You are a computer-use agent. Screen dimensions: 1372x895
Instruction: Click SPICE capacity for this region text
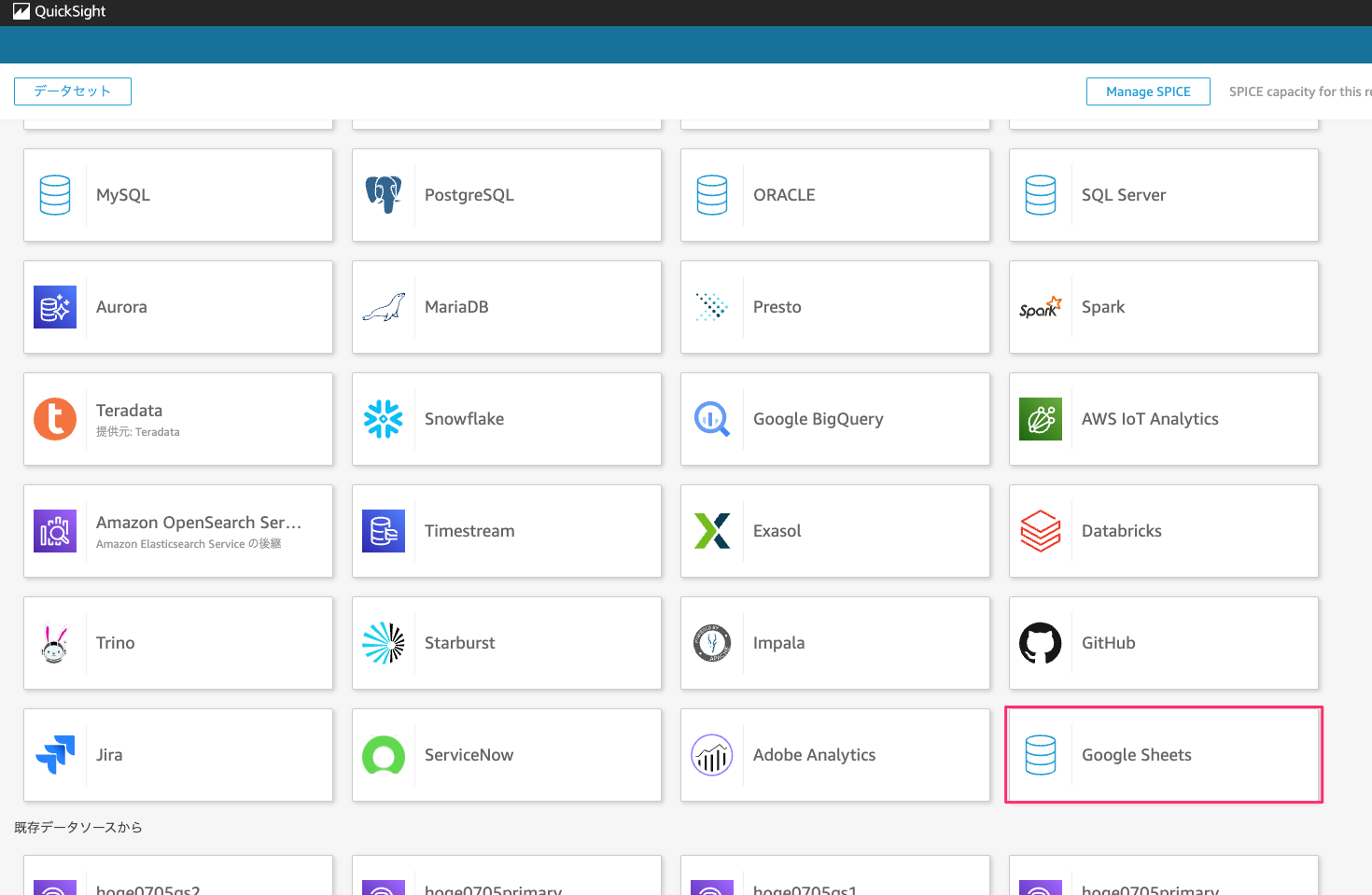[x=1300, y=91]
